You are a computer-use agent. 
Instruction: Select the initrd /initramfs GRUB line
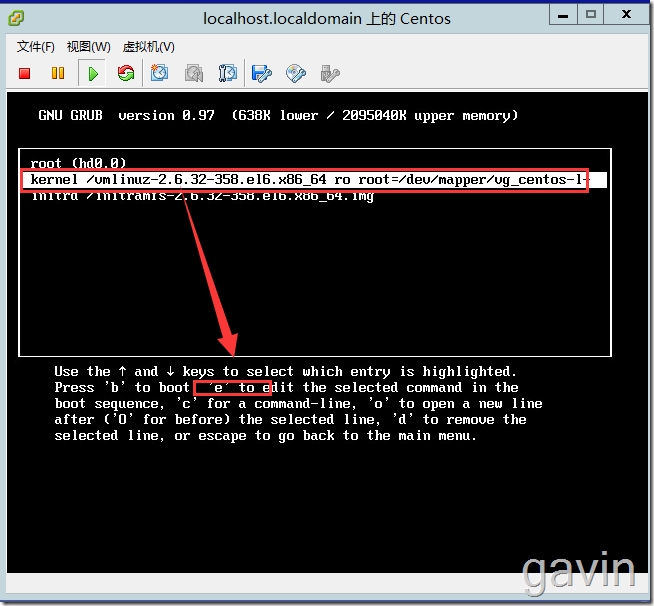coord(203,196)
